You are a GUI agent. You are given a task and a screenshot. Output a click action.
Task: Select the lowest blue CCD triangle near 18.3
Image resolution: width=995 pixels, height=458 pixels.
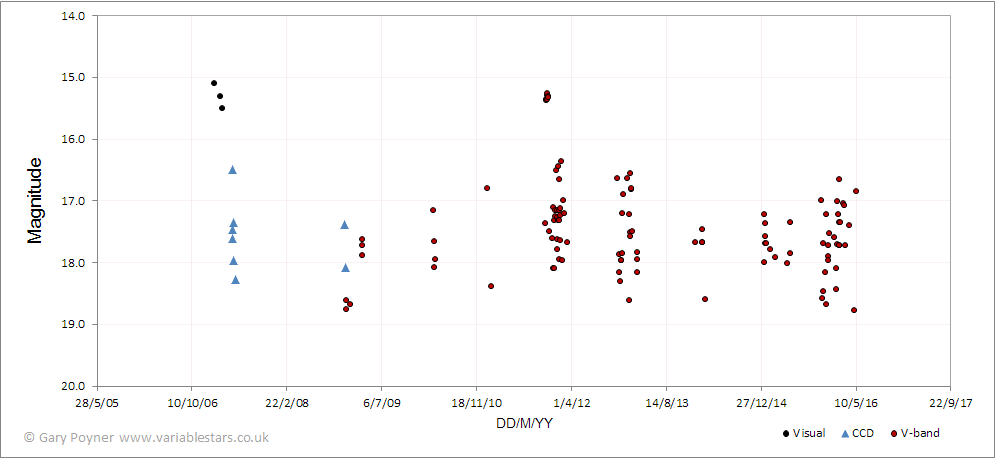pyautogui.click(x=235, y=279)
